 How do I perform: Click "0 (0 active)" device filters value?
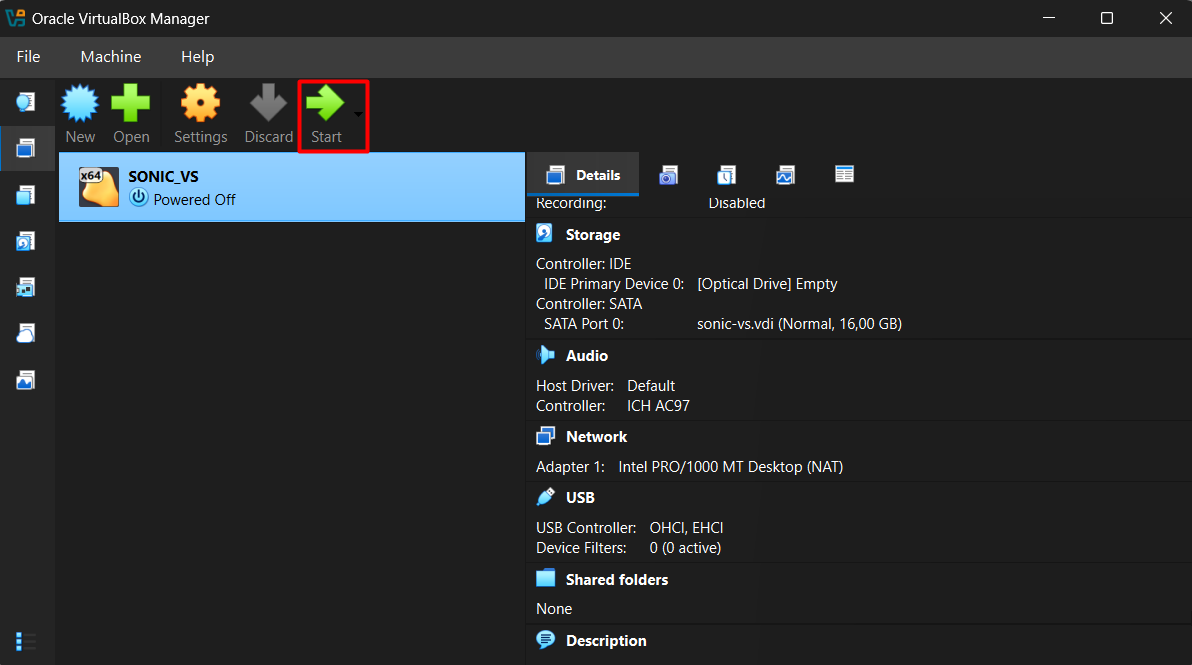click(685, 548)
